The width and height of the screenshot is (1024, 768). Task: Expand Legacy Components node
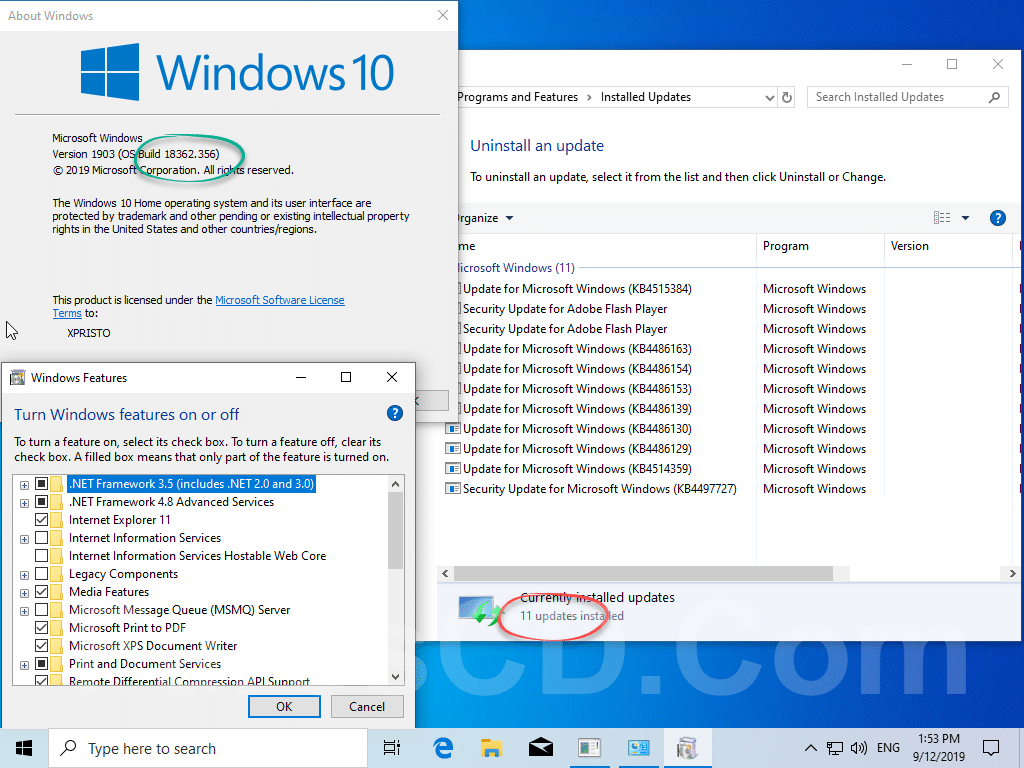[24, 575]
